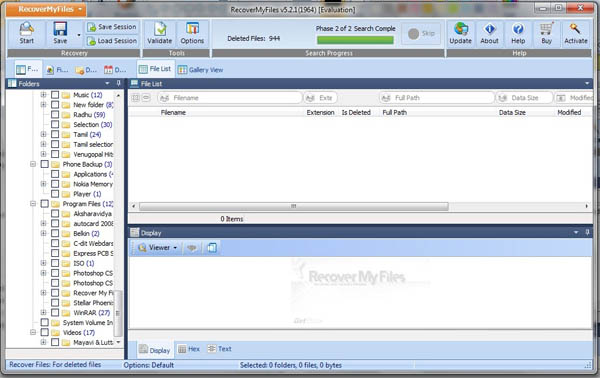Image resolution: width=600 pixels, height=378 pixels.
Task: Switch to the File List tab
Action: click(x=155, y=69)
